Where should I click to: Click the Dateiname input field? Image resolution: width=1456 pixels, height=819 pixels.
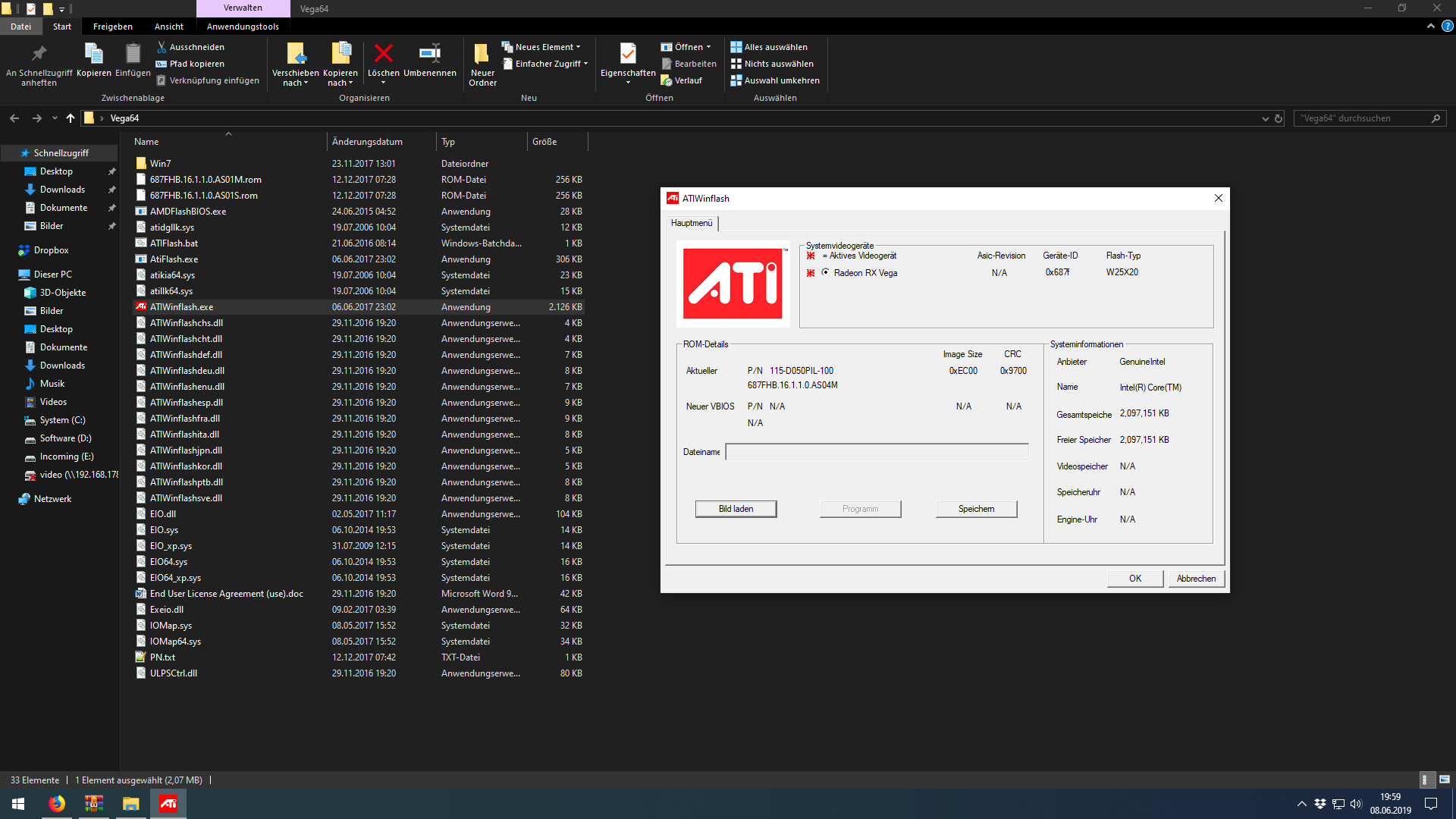877,452
